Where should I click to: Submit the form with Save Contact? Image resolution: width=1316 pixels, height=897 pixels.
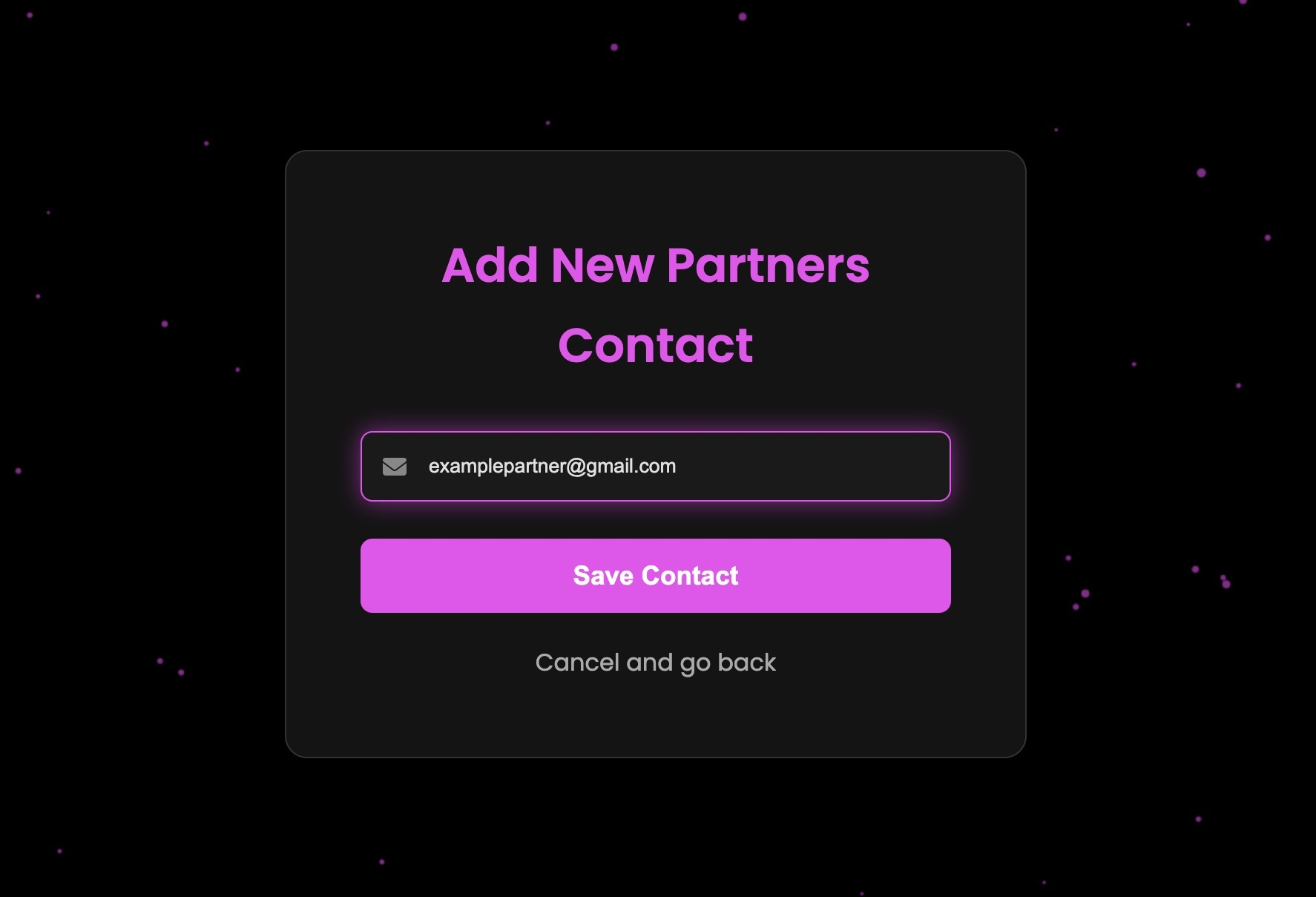click(x=655, y=576)
